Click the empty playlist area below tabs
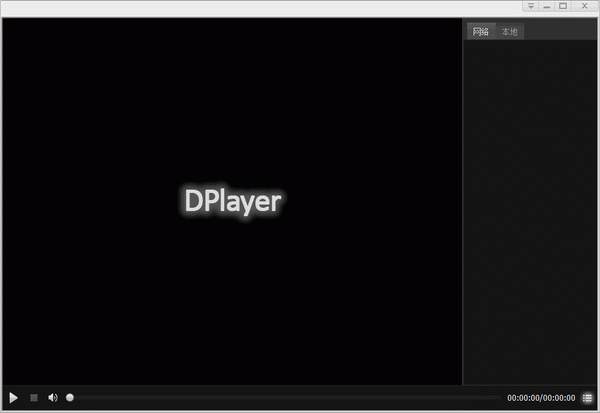 pyautogui.click(x=530, y=212)
